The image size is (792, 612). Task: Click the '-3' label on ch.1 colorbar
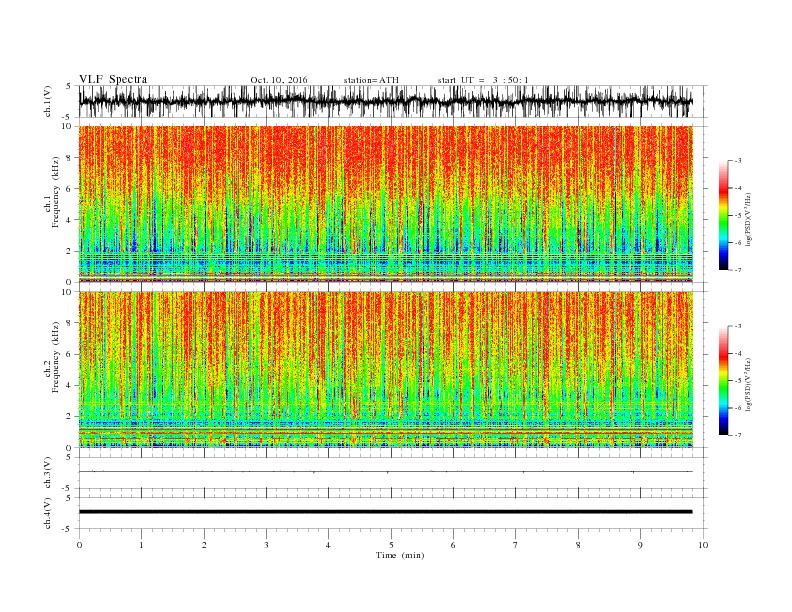pos(738,161)
